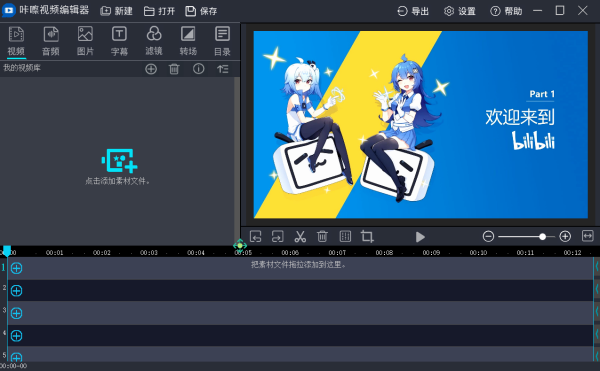Save the project with 保存
Screen dimensions: 600x371
201,11
